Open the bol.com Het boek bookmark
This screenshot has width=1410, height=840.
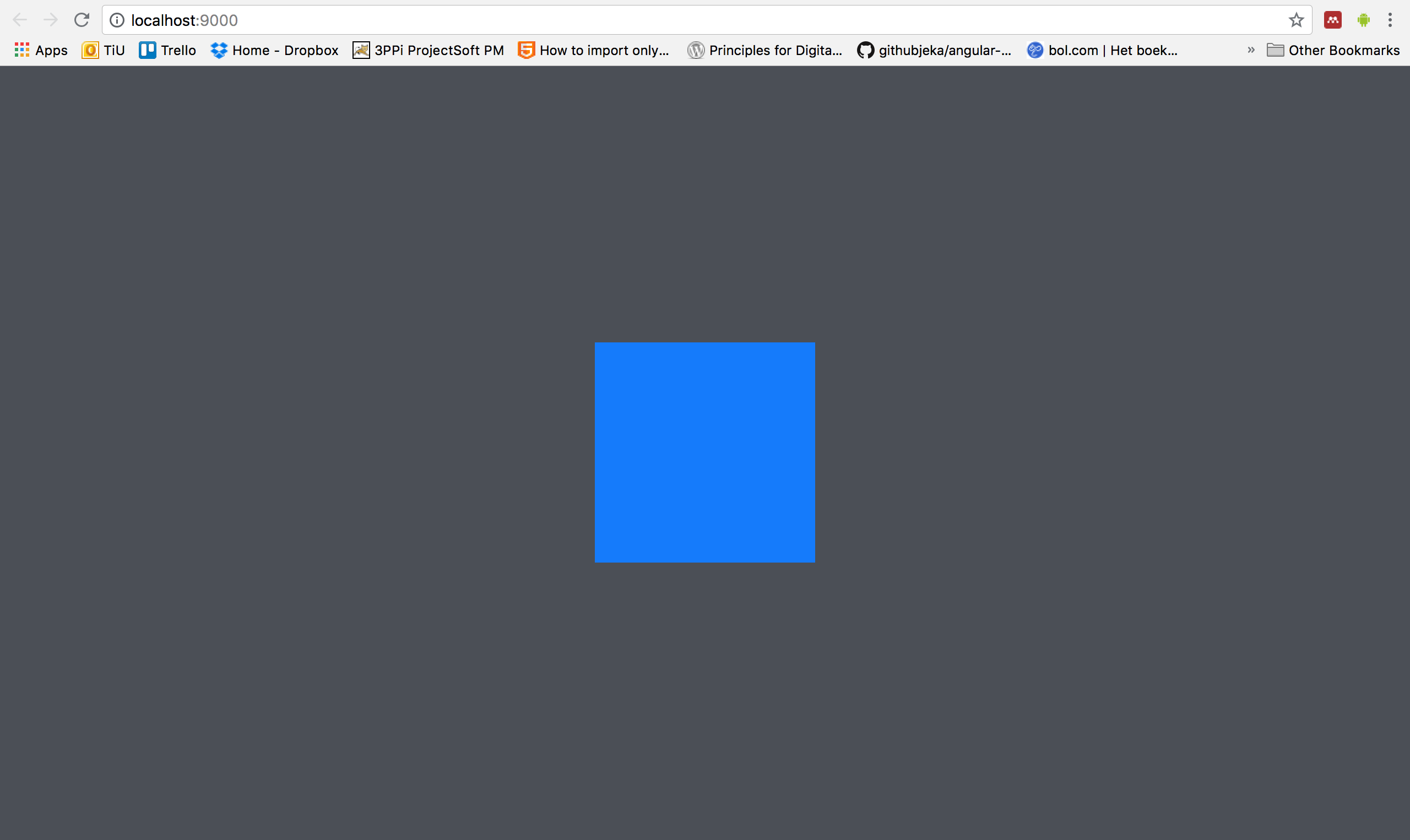tap(1103, 51)
